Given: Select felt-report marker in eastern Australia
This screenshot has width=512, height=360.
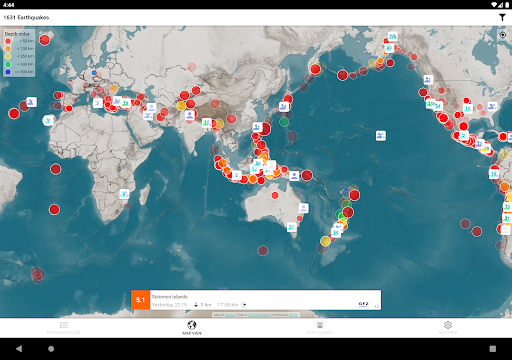Looking at the screenshot, I should (303, 208).
